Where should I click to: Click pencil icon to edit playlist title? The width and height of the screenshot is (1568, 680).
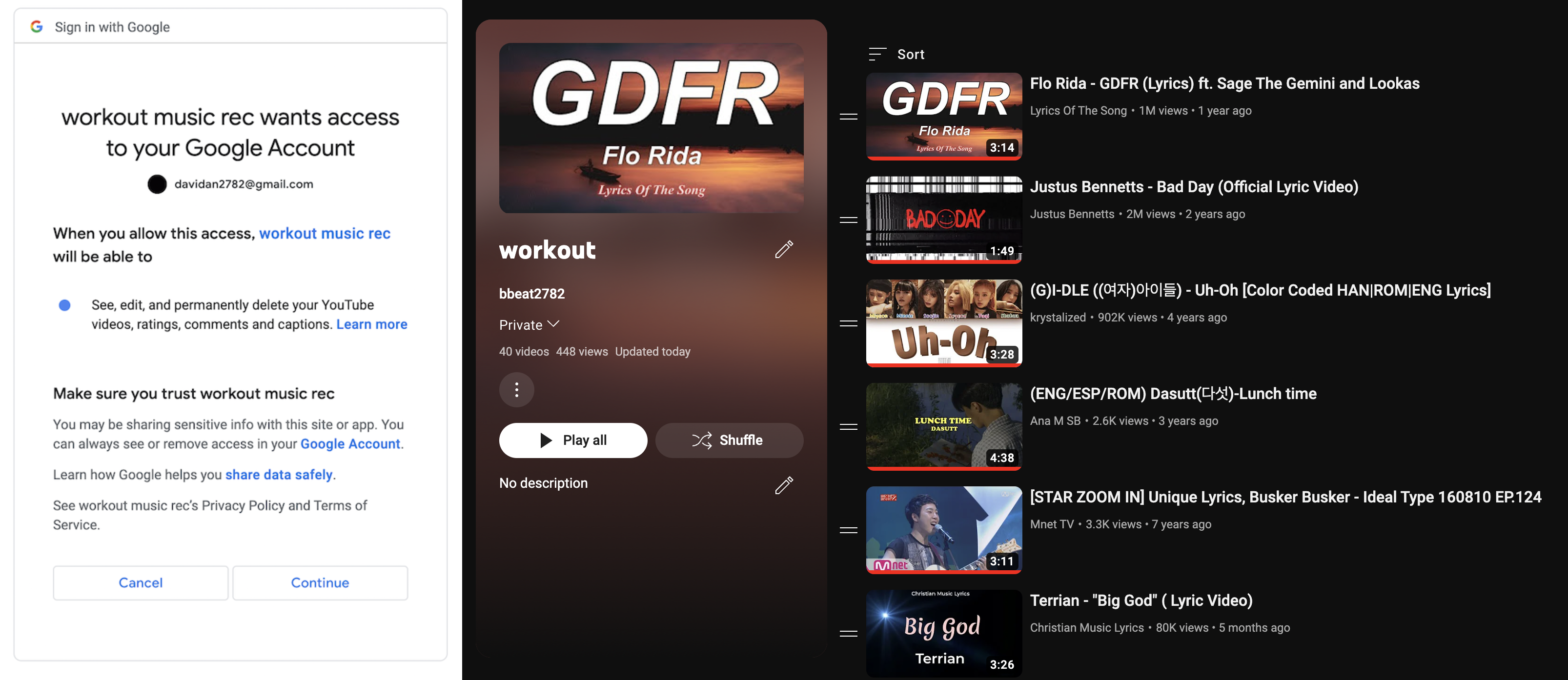coord(783,249)
